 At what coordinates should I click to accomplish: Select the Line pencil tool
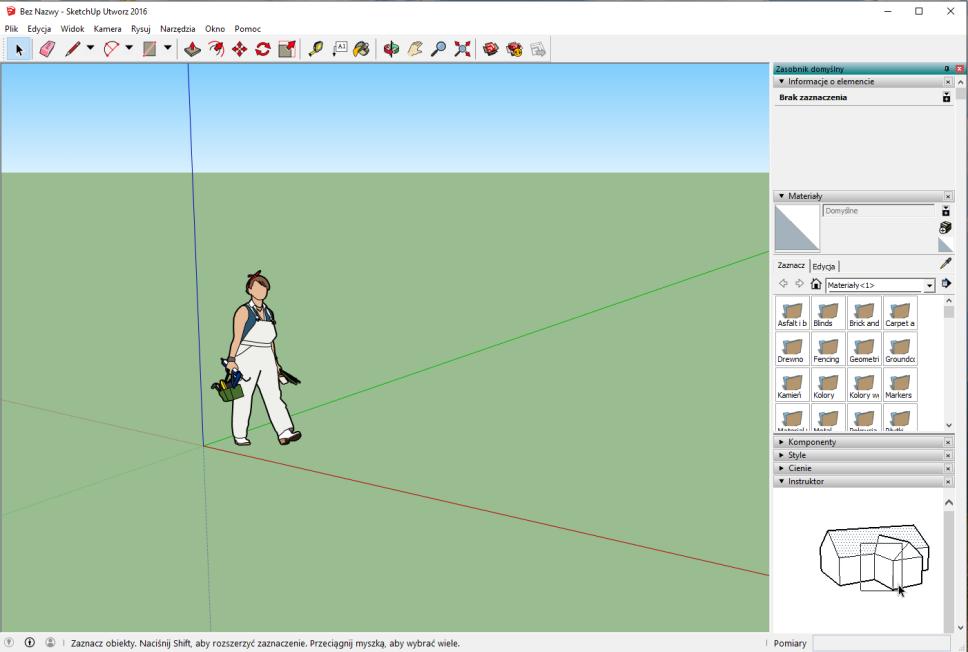tap(72, 49)
